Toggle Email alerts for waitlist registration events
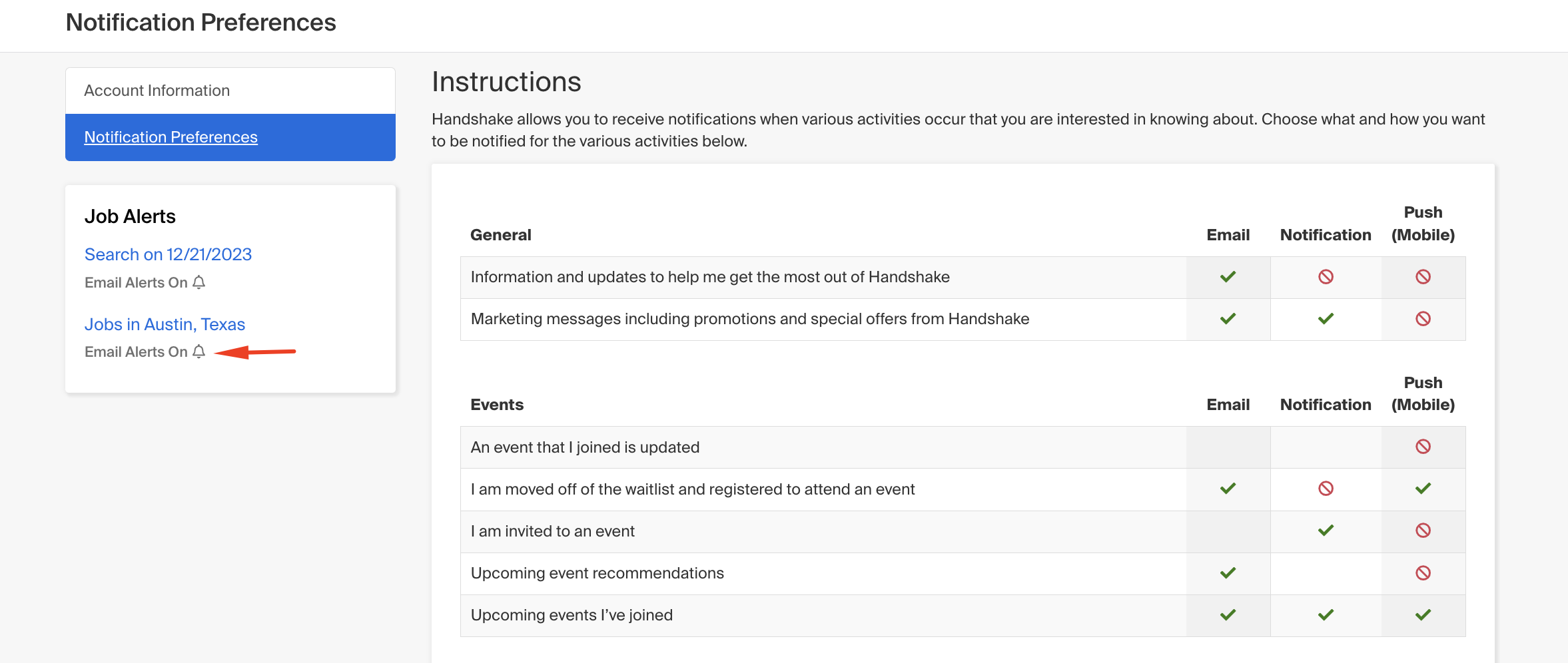This screenshot has height=663, width=1568. 1228,489
